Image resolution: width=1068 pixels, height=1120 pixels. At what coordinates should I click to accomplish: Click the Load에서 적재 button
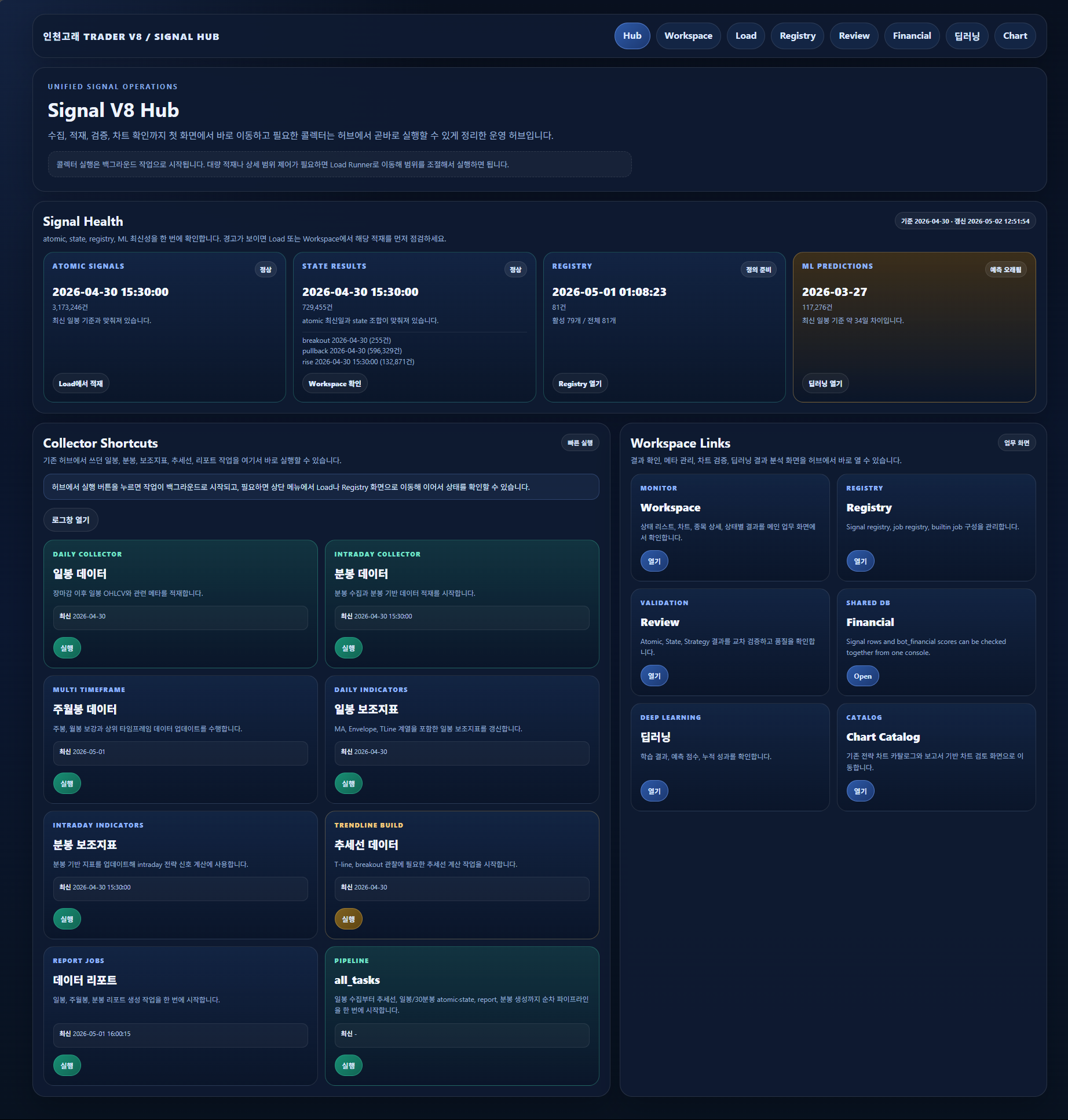pos(81,383)
